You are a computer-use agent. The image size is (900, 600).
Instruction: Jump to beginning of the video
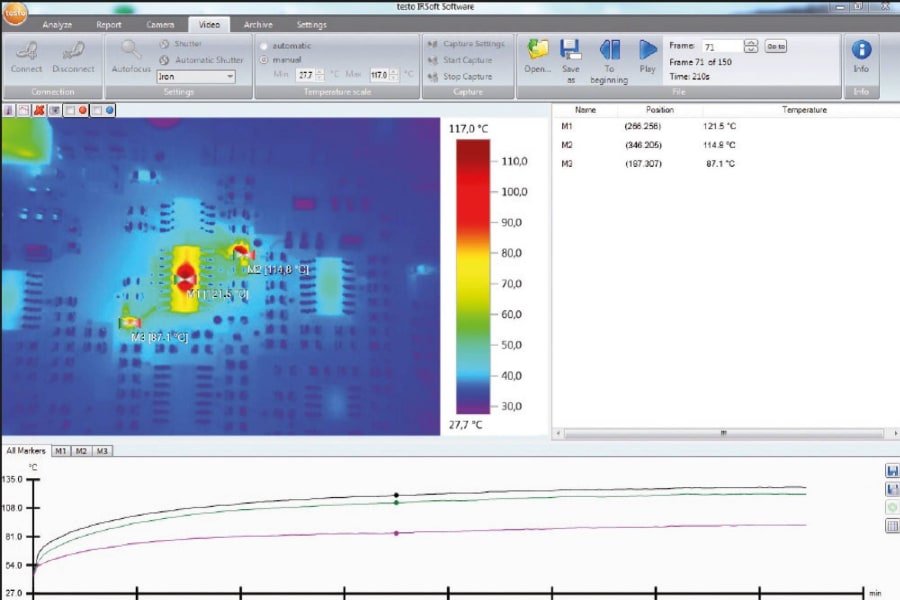point(609,50)
